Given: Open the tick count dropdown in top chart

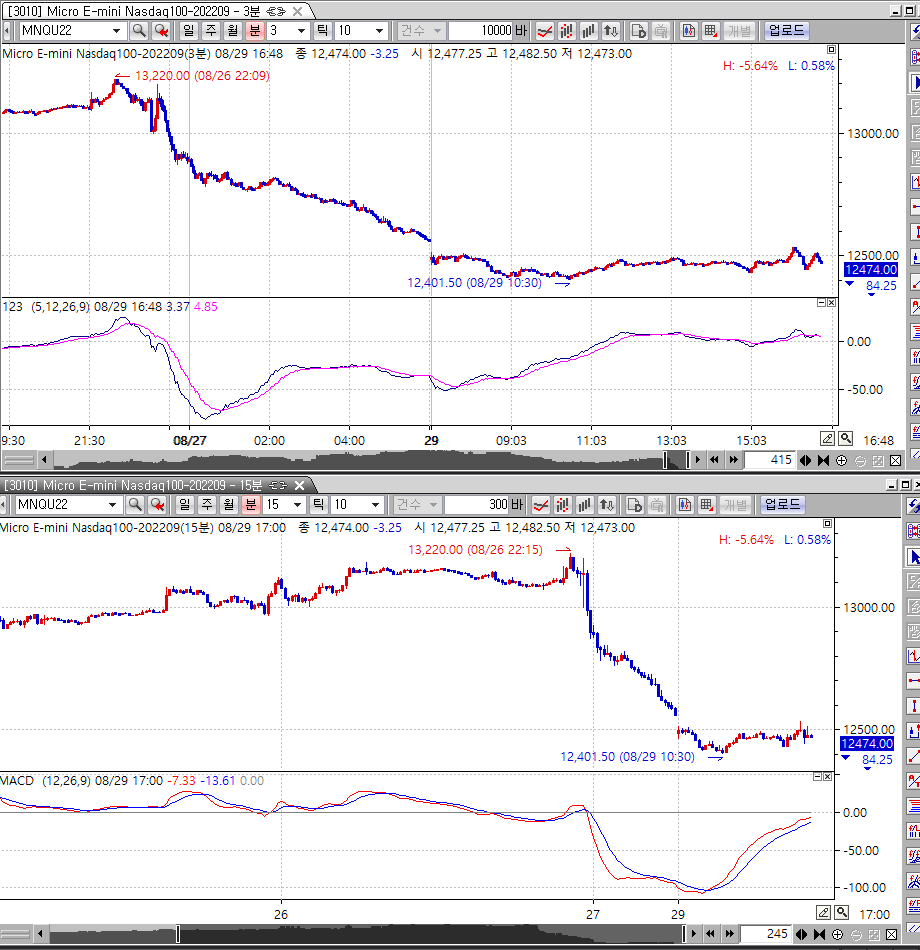Looking at the screenshot, I should (379, 30).
